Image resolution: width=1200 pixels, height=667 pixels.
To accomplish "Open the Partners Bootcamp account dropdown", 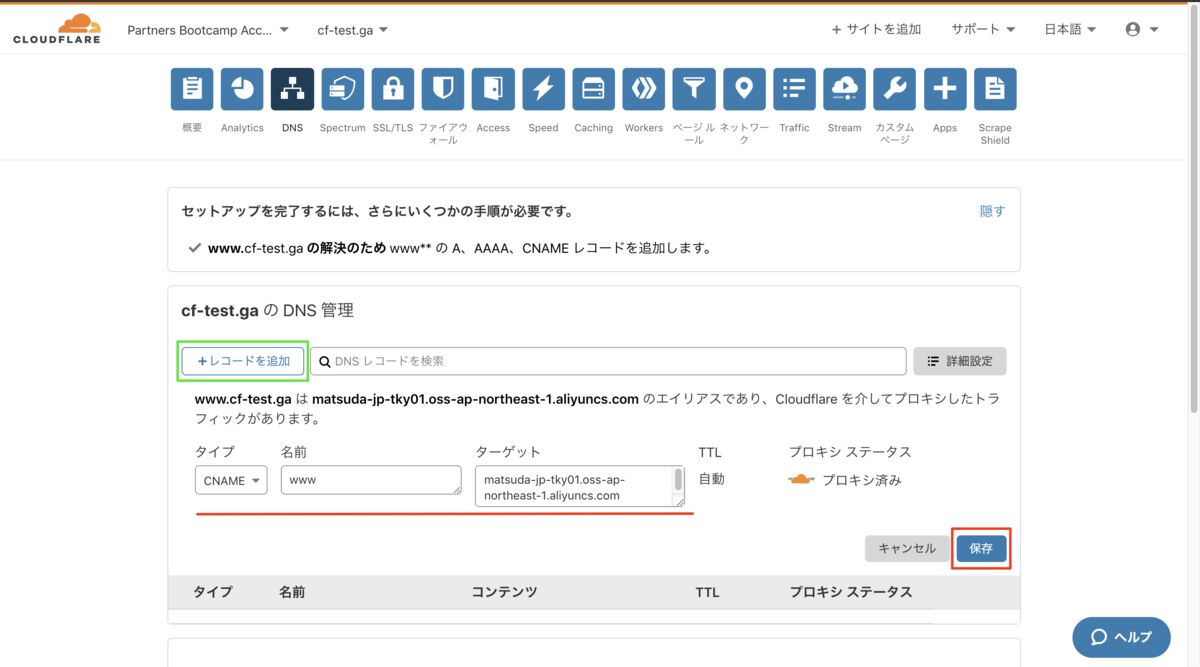I will click(x=208, y=30).
